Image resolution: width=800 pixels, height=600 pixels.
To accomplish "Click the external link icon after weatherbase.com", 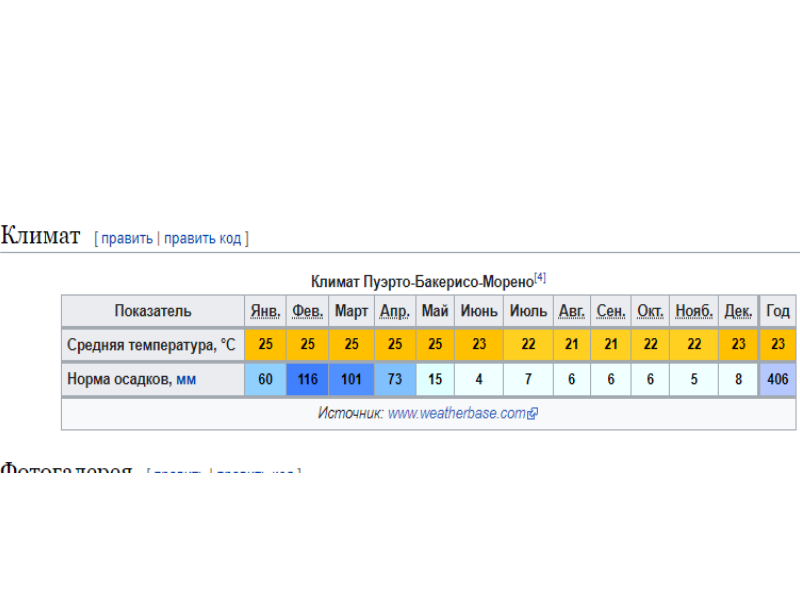I will tap(533, 414).
